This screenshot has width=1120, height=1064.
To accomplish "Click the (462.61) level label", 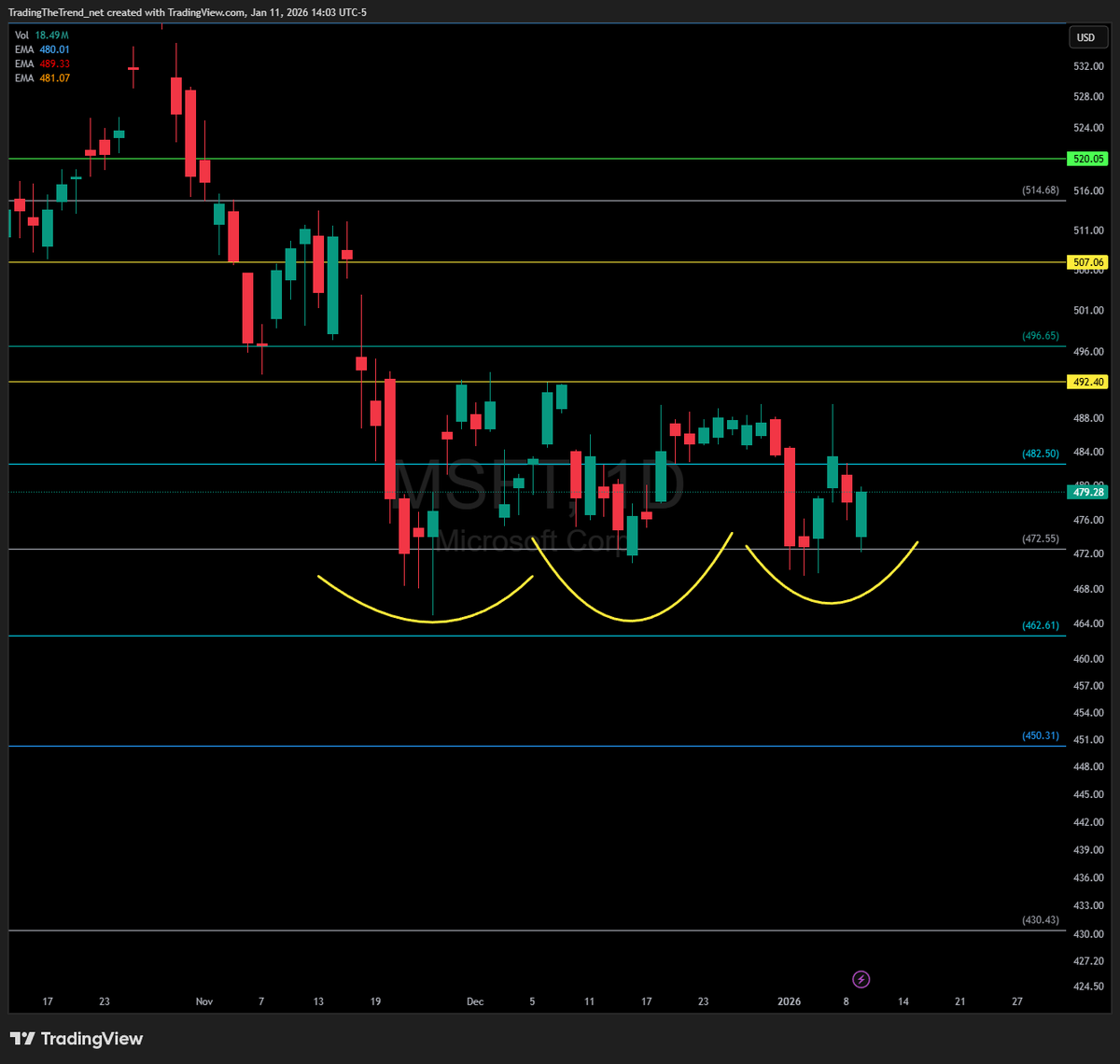I will (x=1041, y=625).
